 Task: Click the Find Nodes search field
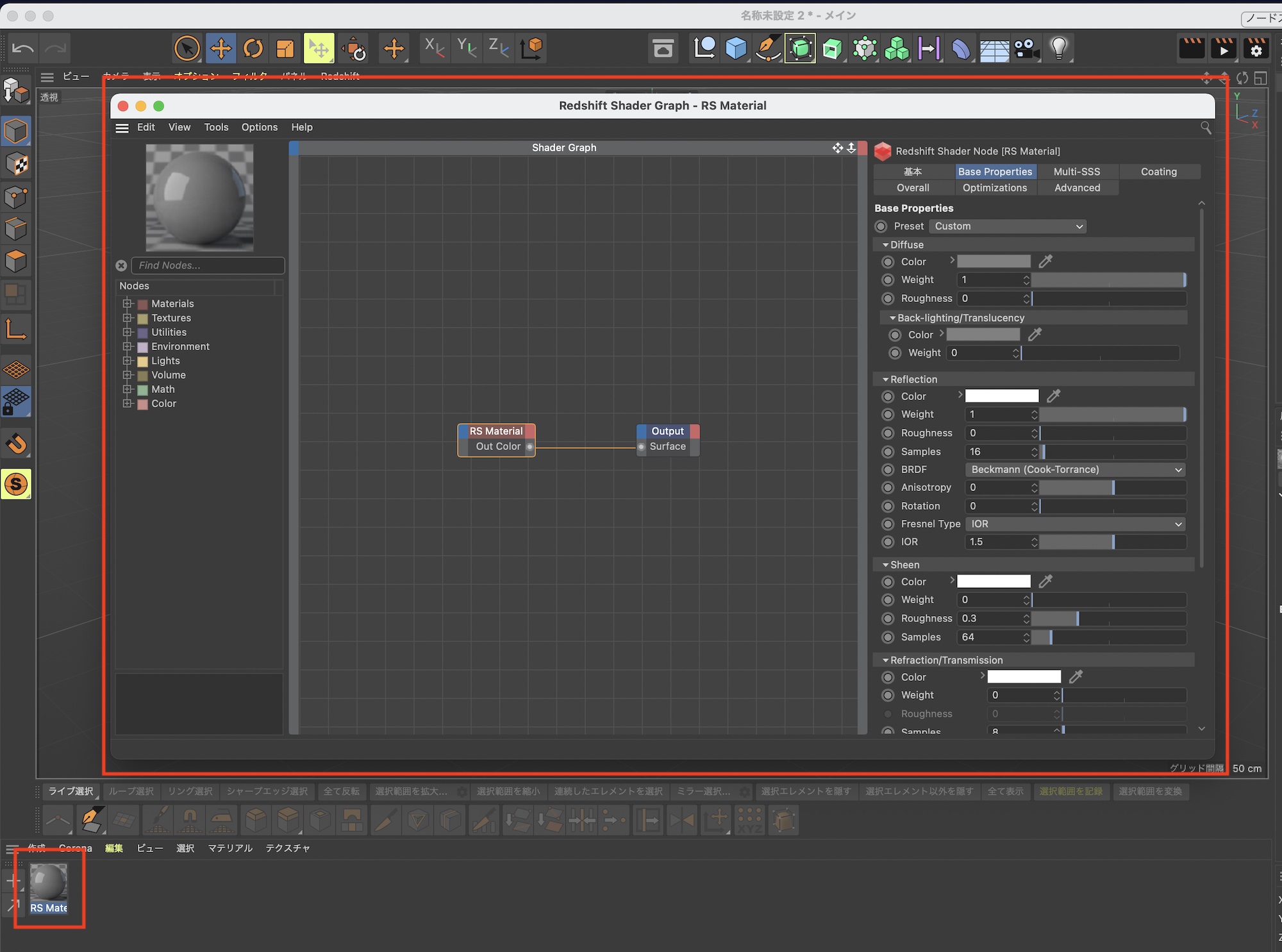(208, 265)
